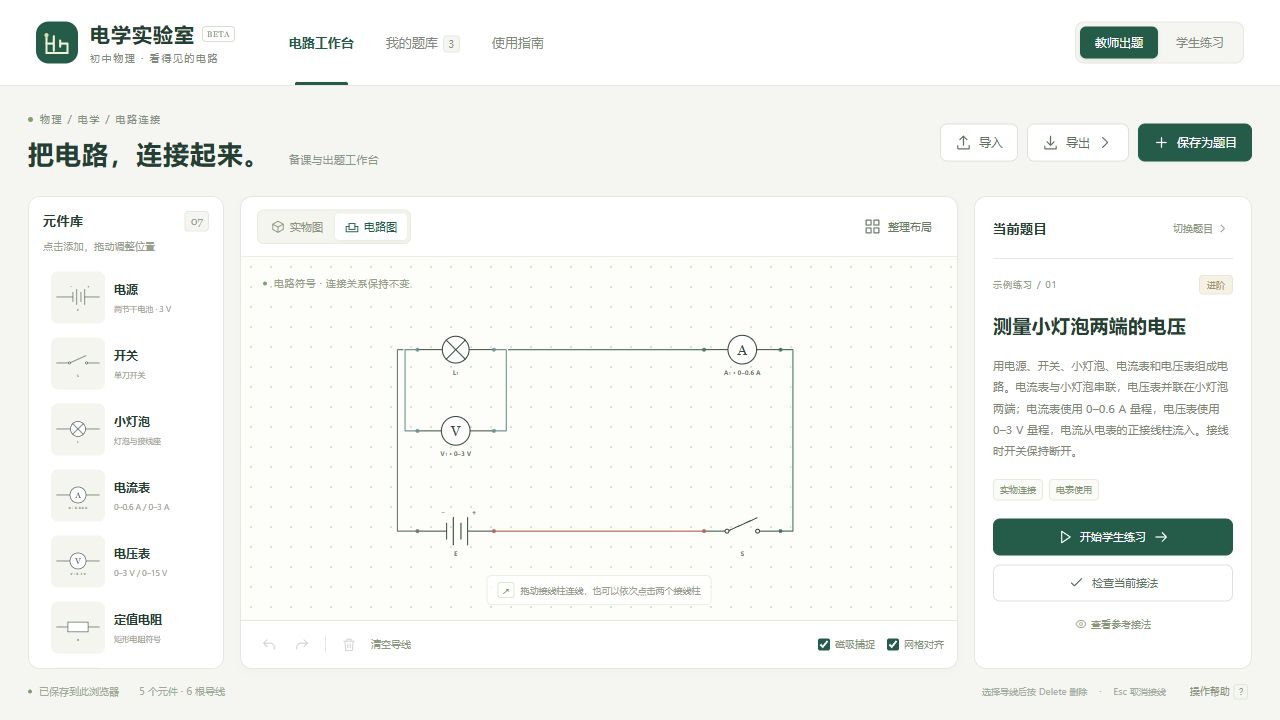Image resolution: width=1280 pixels, height=720 pixels.
Task: Add a 小灯泡 from the component library
Action: [126, 430]
